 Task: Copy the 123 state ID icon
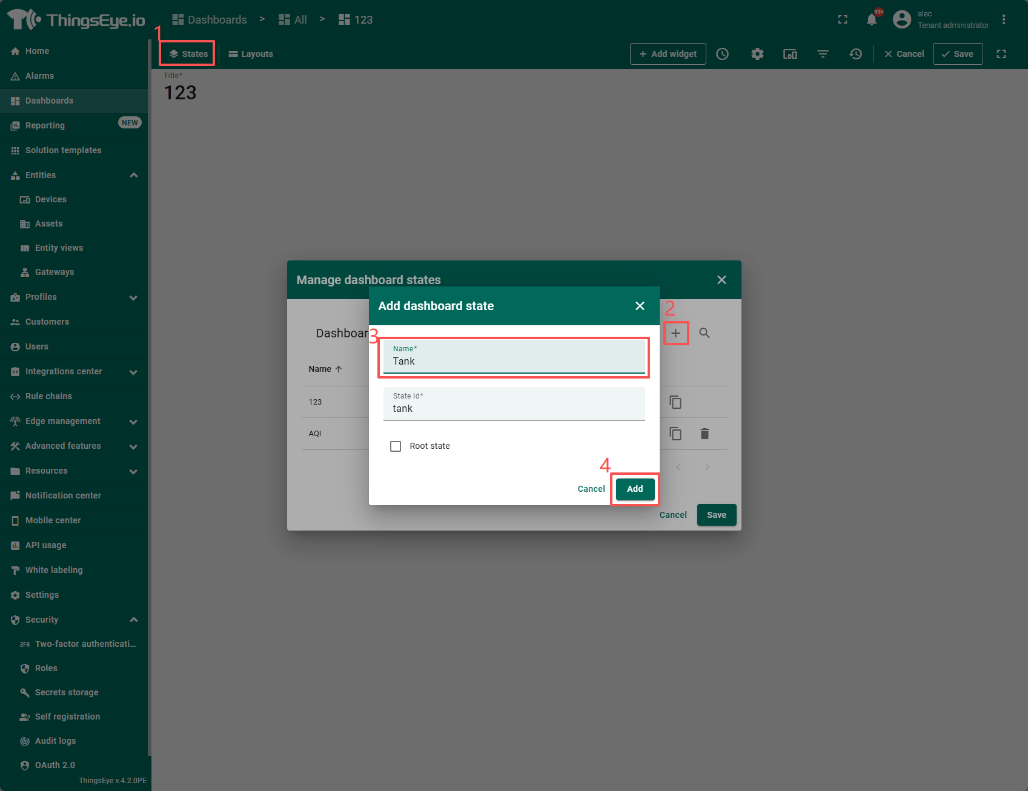[x=675, y=402]
